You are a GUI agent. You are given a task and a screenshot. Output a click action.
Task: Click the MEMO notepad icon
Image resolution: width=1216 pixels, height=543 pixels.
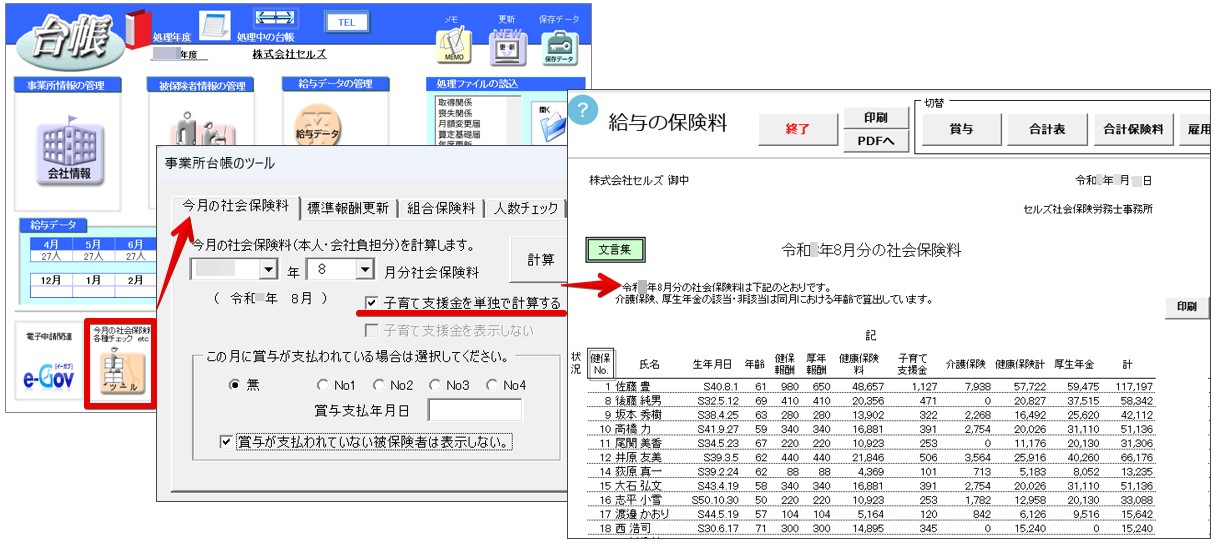452,47
